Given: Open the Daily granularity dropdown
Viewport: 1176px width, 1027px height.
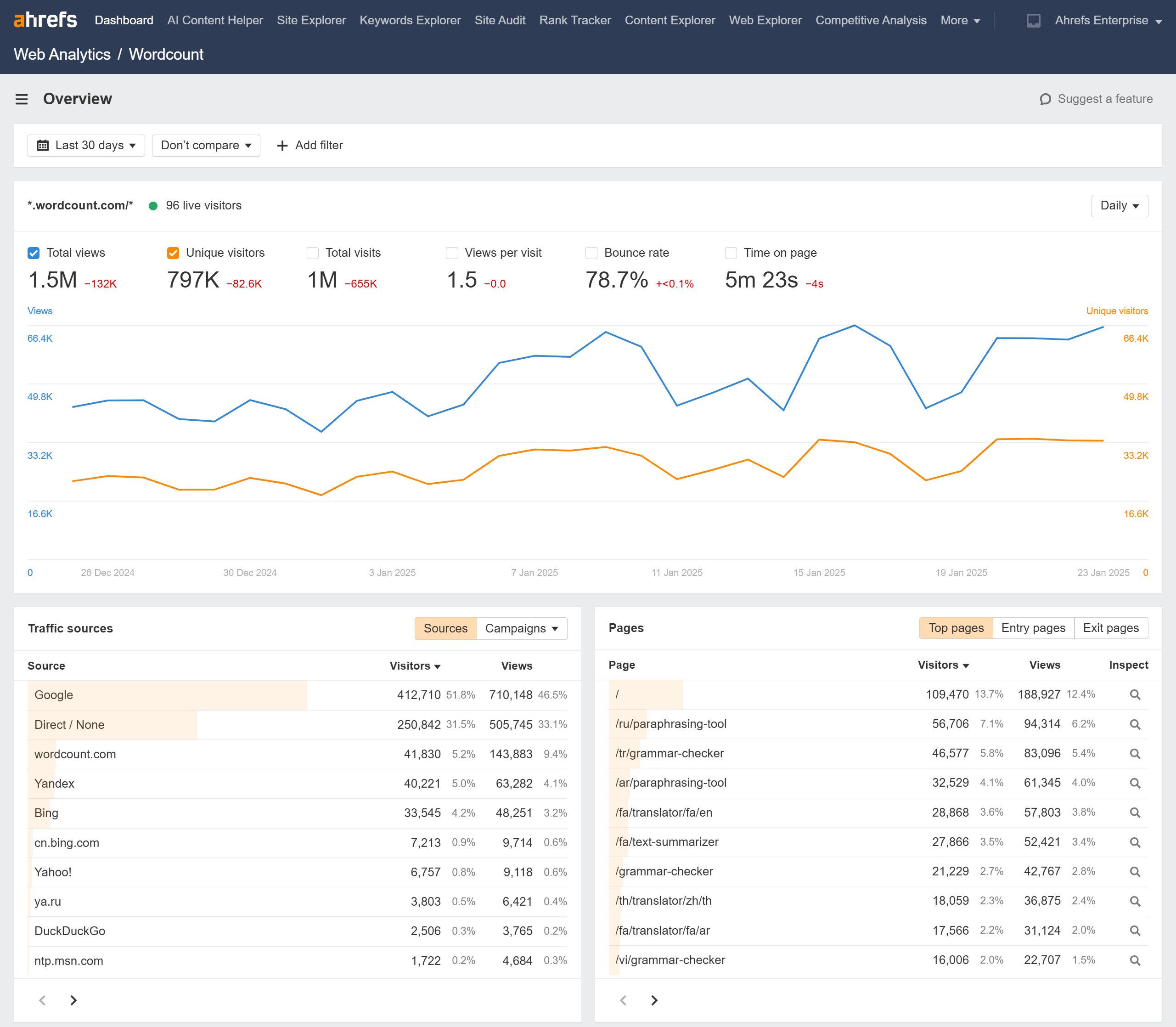Looking at the screenshot, I should click(x=1119, y=205).
